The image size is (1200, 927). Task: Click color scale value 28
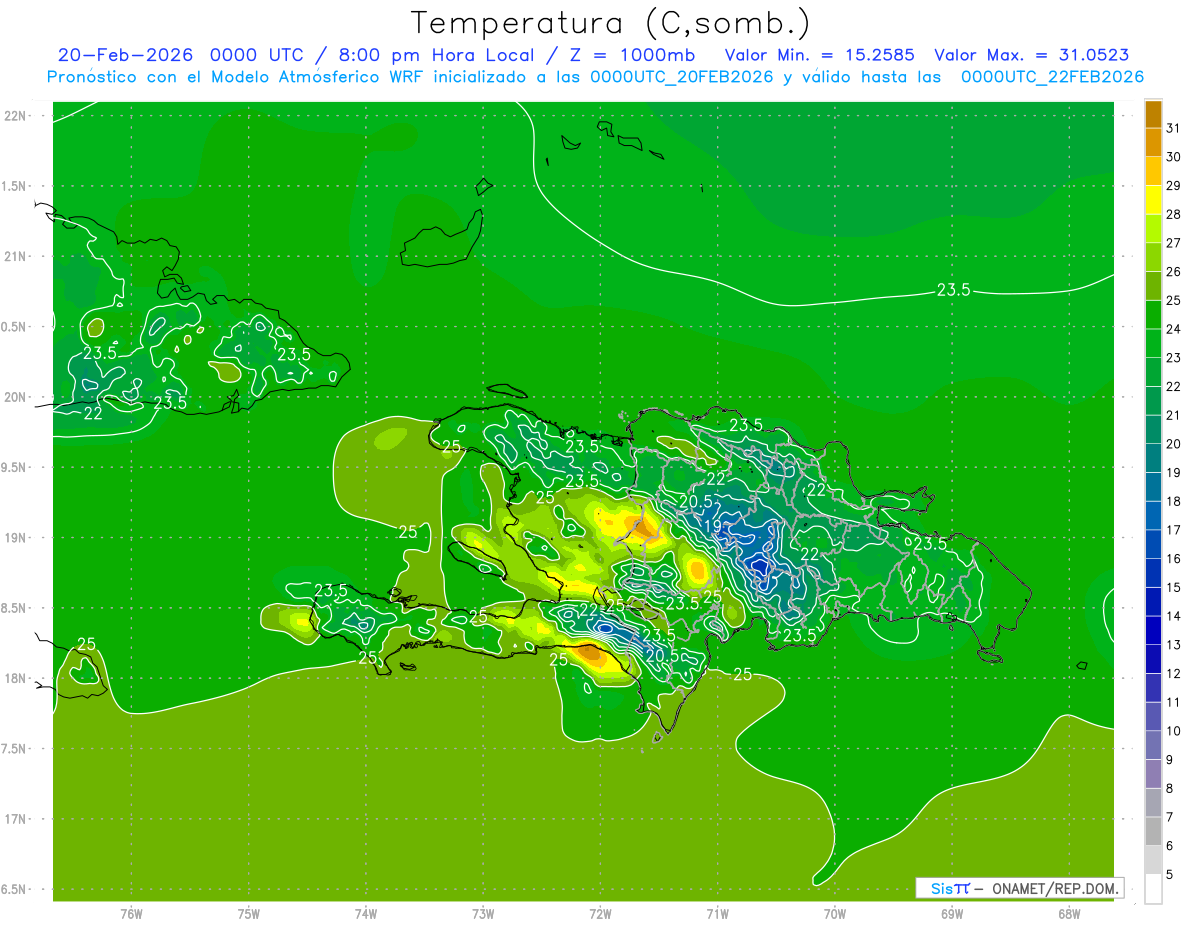tap(1173, 214)
